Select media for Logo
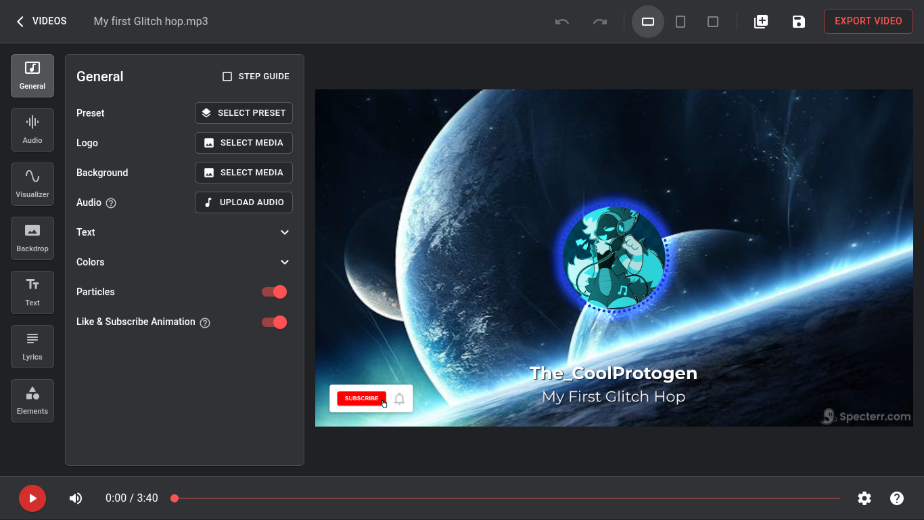 point(244,143)
